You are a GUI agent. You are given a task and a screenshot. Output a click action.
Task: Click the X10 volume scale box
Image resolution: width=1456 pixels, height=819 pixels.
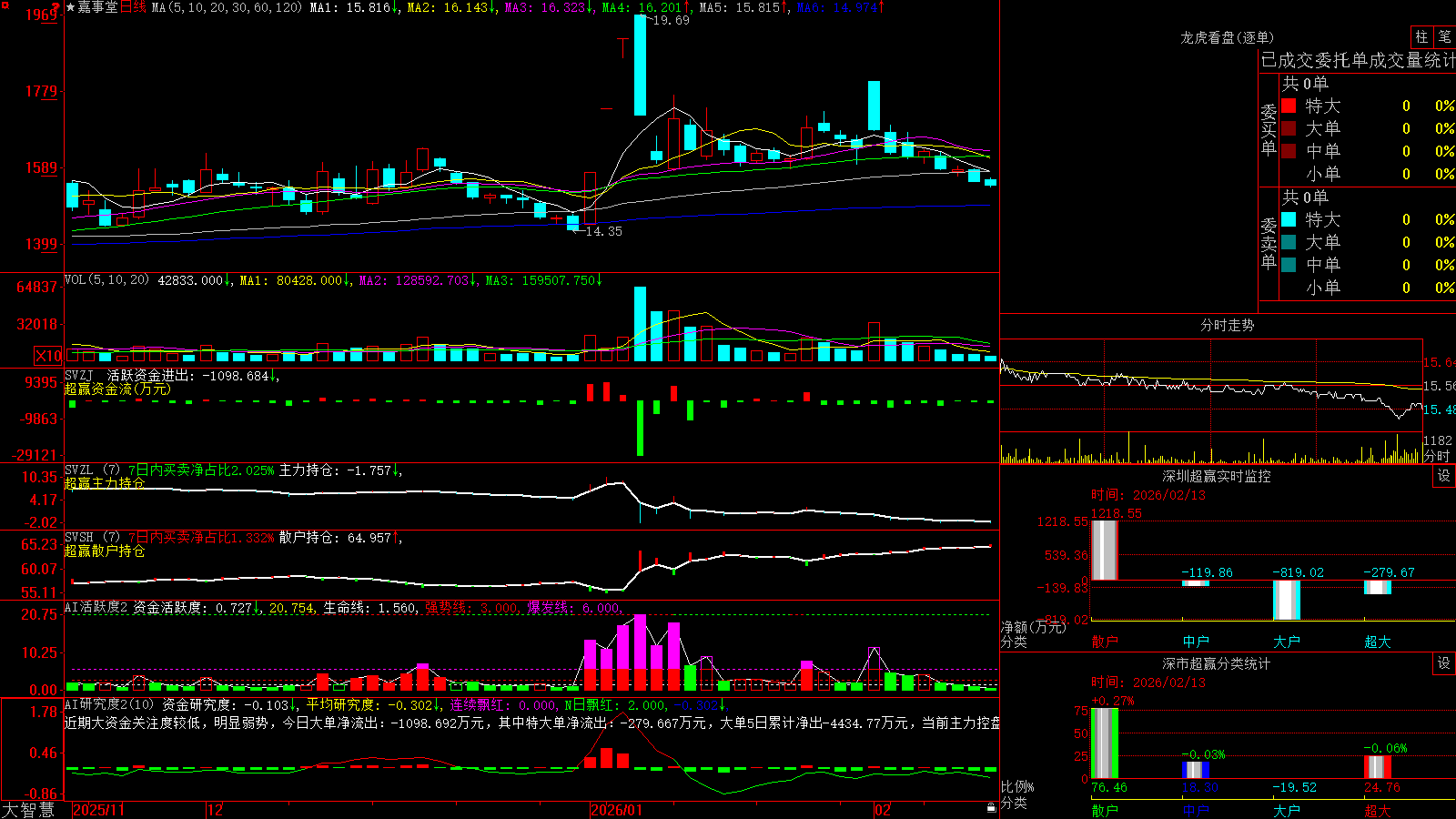pyautogui.click(x=48, y=356)
